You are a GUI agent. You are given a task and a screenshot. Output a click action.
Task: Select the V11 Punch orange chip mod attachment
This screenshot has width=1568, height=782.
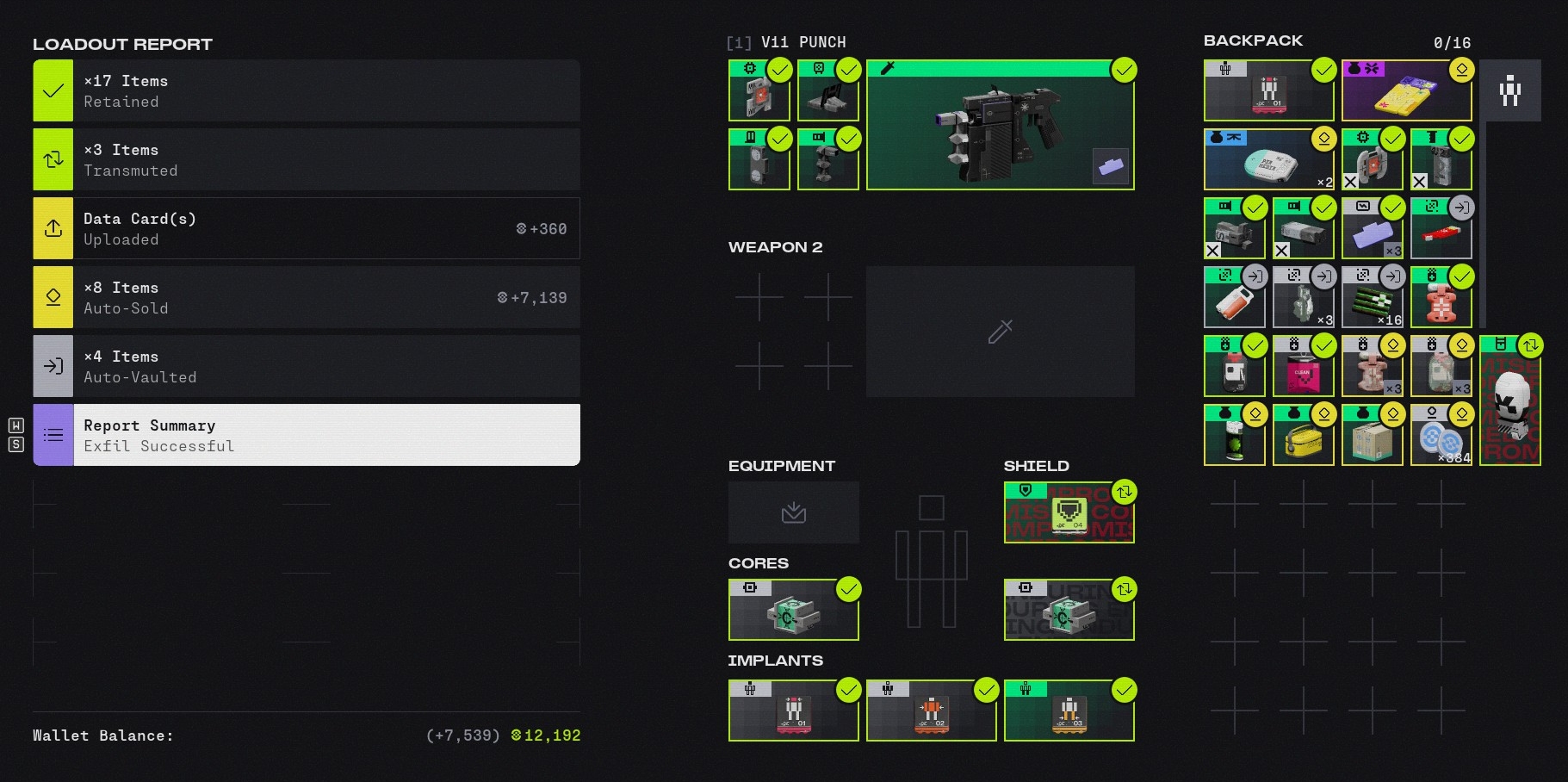[759, 90]
